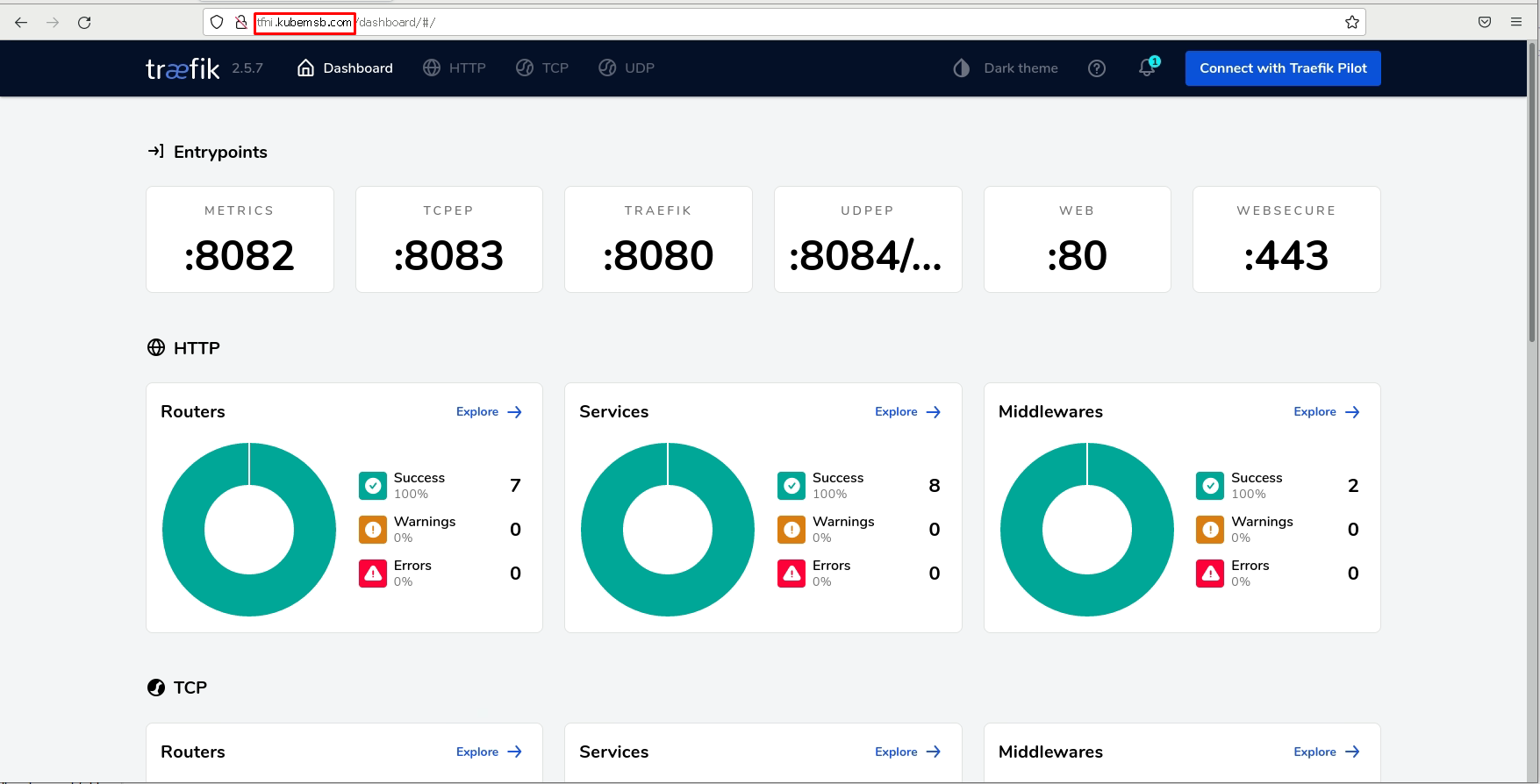Open the notifications bell icon
Screen dimensions: 1540x784
(x=1147, y=68)
